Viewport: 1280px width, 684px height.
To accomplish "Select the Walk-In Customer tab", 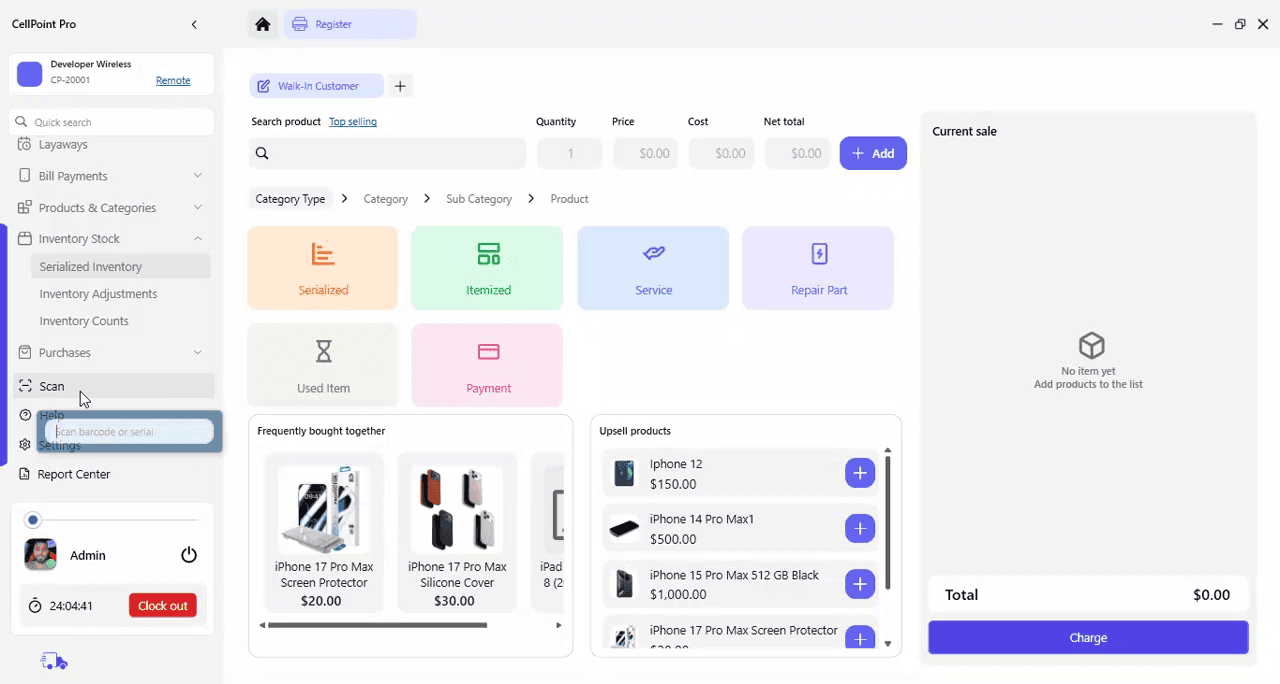I will (x=317, y=86).
